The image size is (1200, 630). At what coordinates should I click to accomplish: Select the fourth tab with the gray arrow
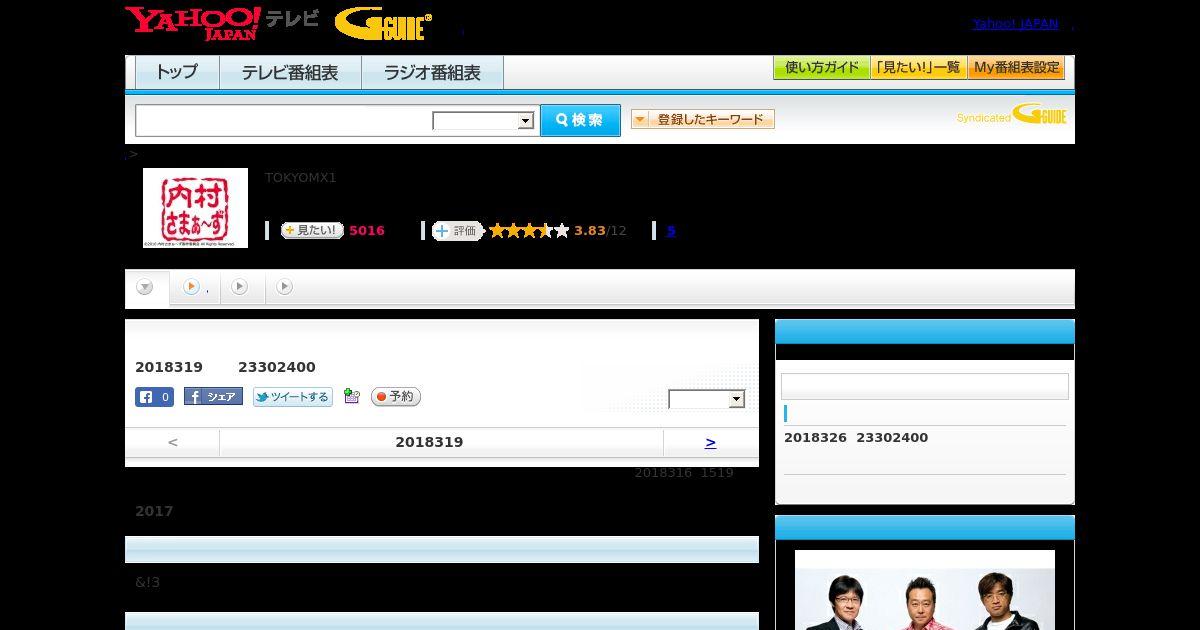coord(285,287)
